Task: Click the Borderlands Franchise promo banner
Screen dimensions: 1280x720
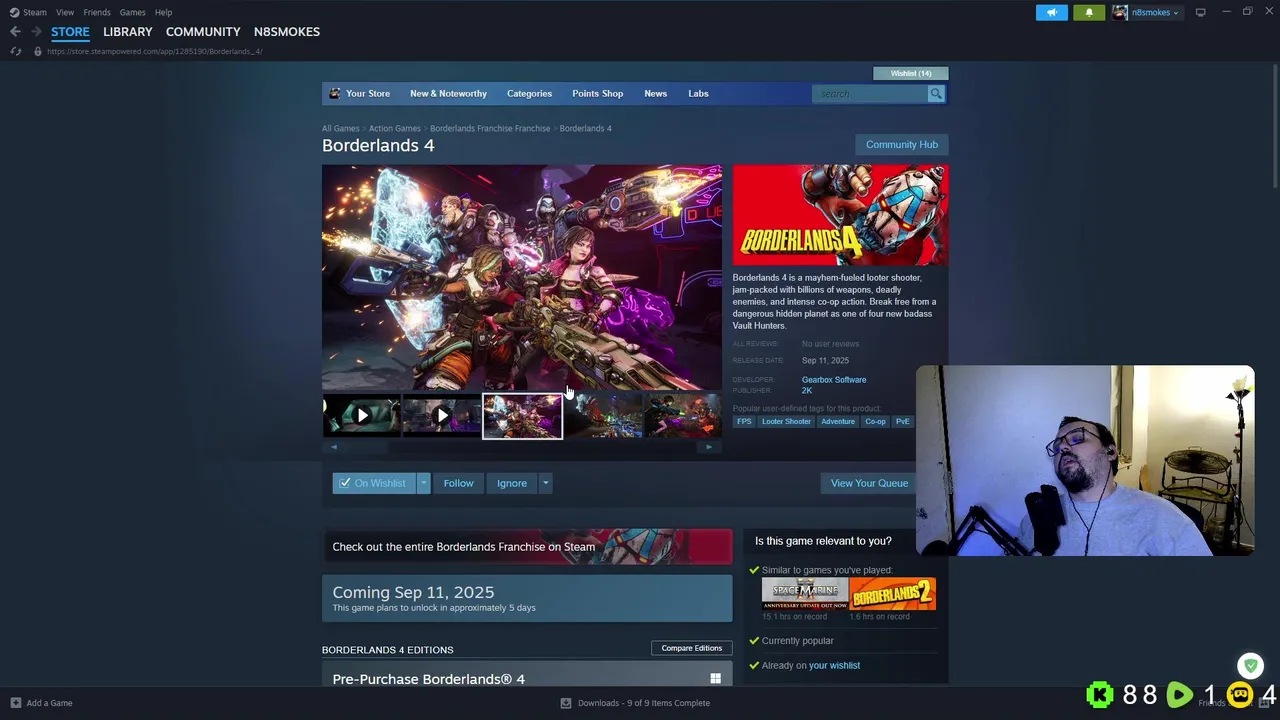Action: (x=527, y=547)
